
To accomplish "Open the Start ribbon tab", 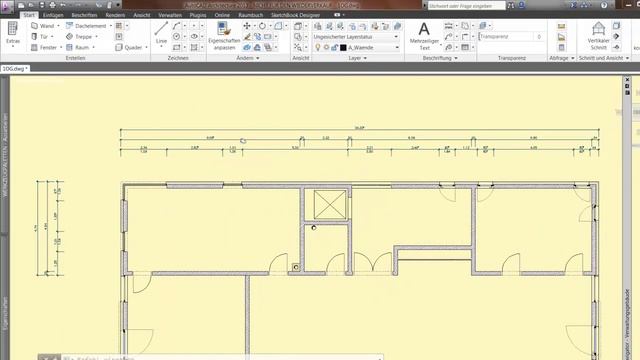I will coord(29,15).
